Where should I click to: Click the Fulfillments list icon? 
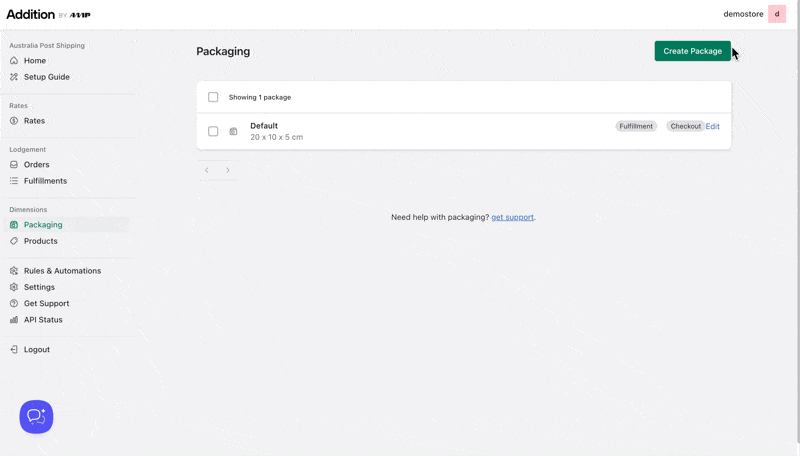click(x=14, y=181)
